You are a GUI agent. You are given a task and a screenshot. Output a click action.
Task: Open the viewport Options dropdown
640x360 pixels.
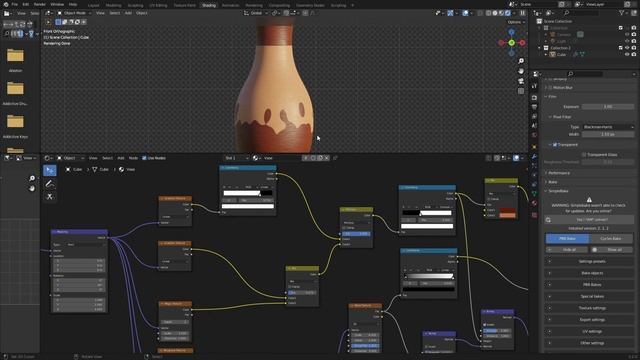(x=516, y=22)
